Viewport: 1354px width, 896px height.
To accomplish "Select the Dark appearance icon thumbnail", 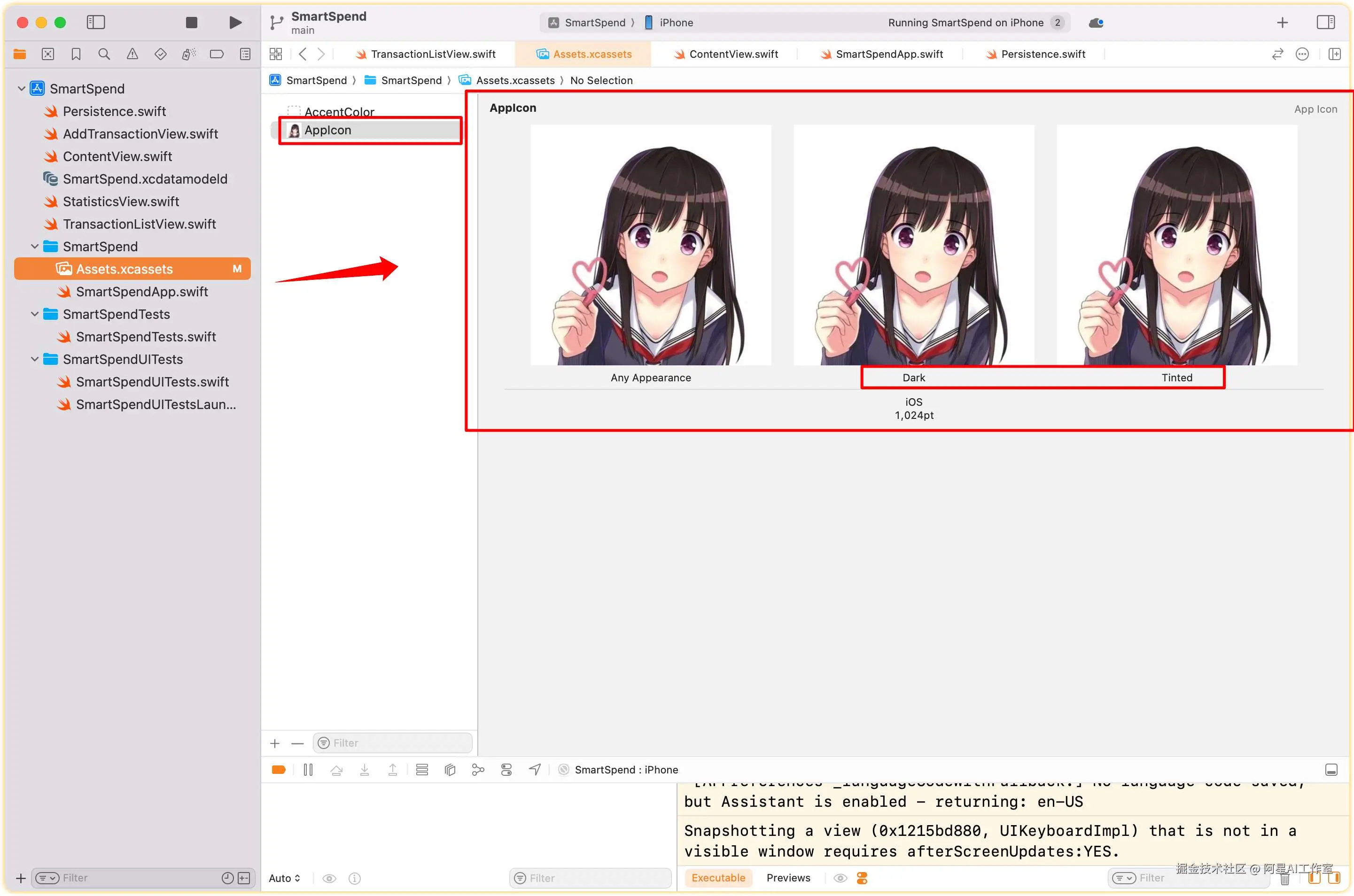I will (x=913, y=245).
